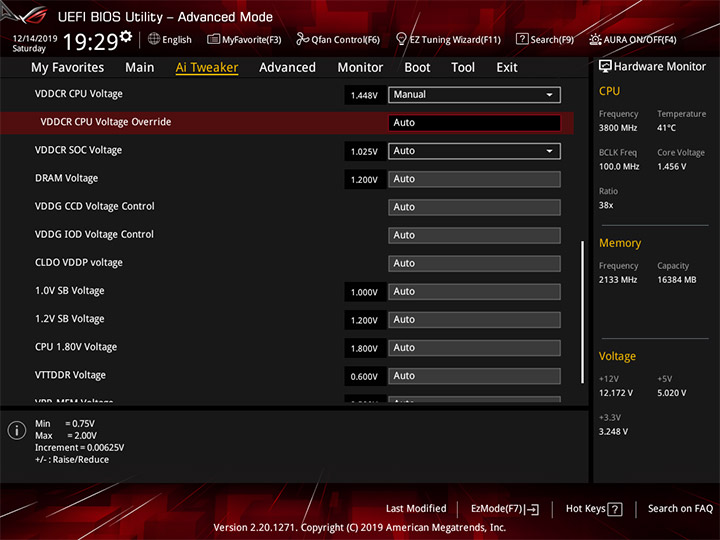The image size is (720, 540).
Task: Click the globe language icon
Action: [154, 39]
